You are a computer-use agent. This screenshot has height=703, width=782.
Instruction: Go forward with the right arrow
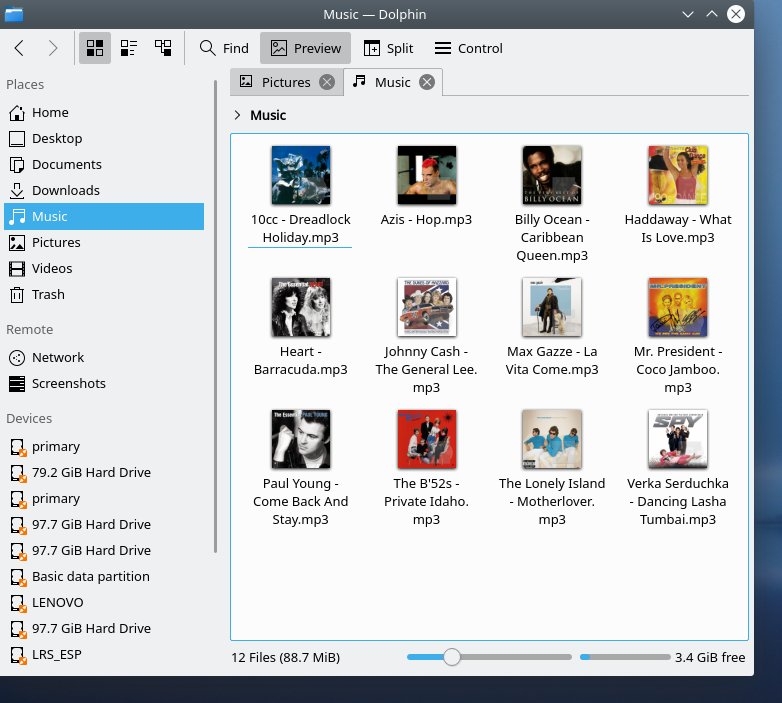(x=53, y=48)
